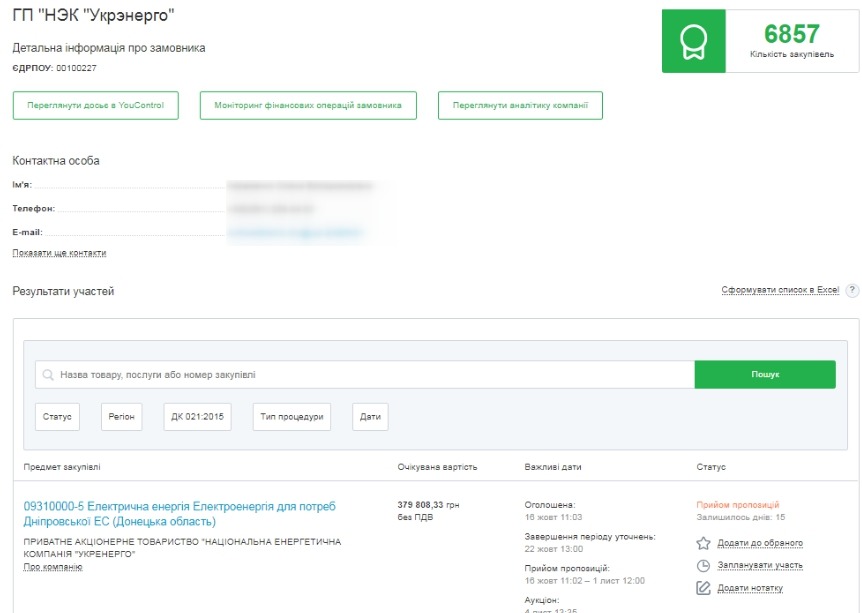This screenshot has width=862, height=613.
Task: Show more contacts via Показати ще контакти
Action: tap(59, 253)
